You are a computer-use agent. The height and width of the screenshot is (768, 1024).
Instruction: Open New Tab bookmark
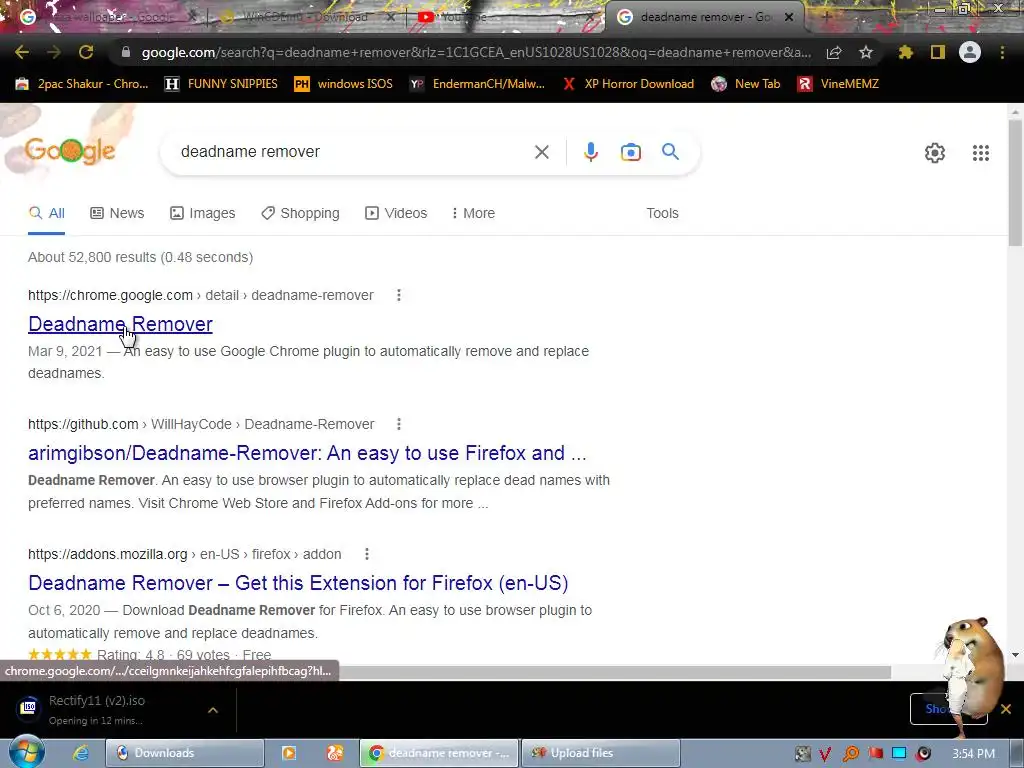click(746, 84)
